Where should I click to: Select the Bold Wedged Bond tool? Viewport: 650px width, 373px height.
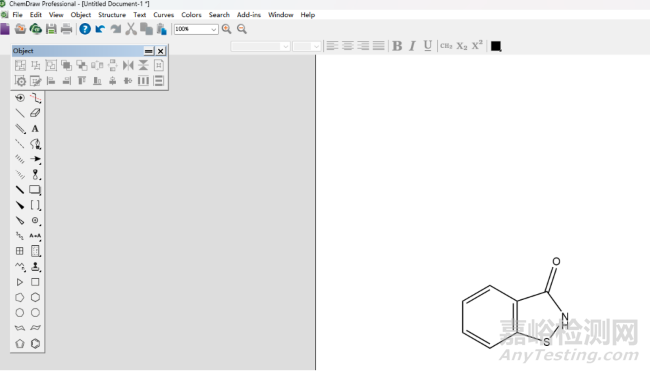click(x=19, y=205)
